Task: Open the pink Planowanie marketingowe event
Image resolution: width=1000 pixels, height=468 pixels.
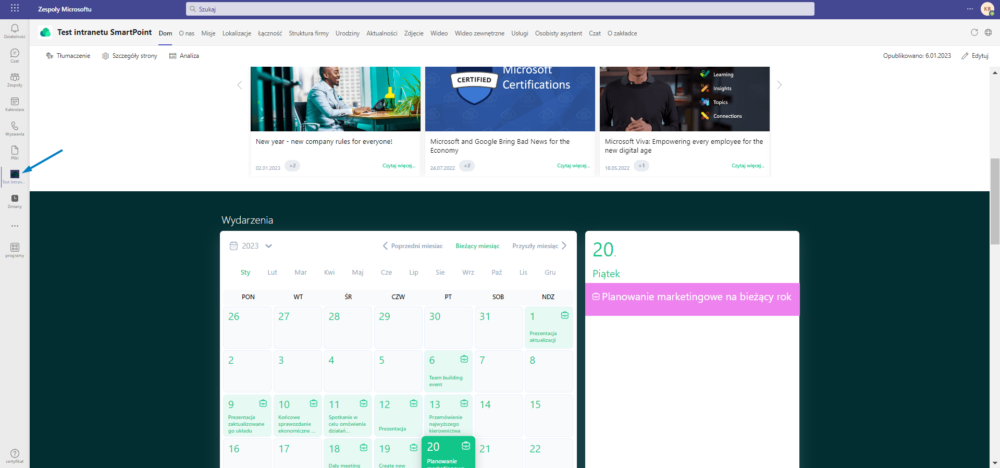Action: (692, 297)
